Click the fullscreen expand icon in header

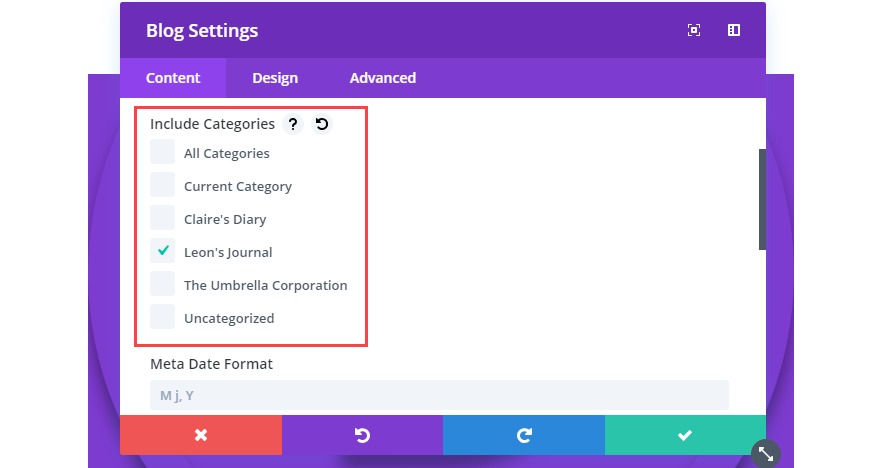pyautogui.click(x=694, y=30)
